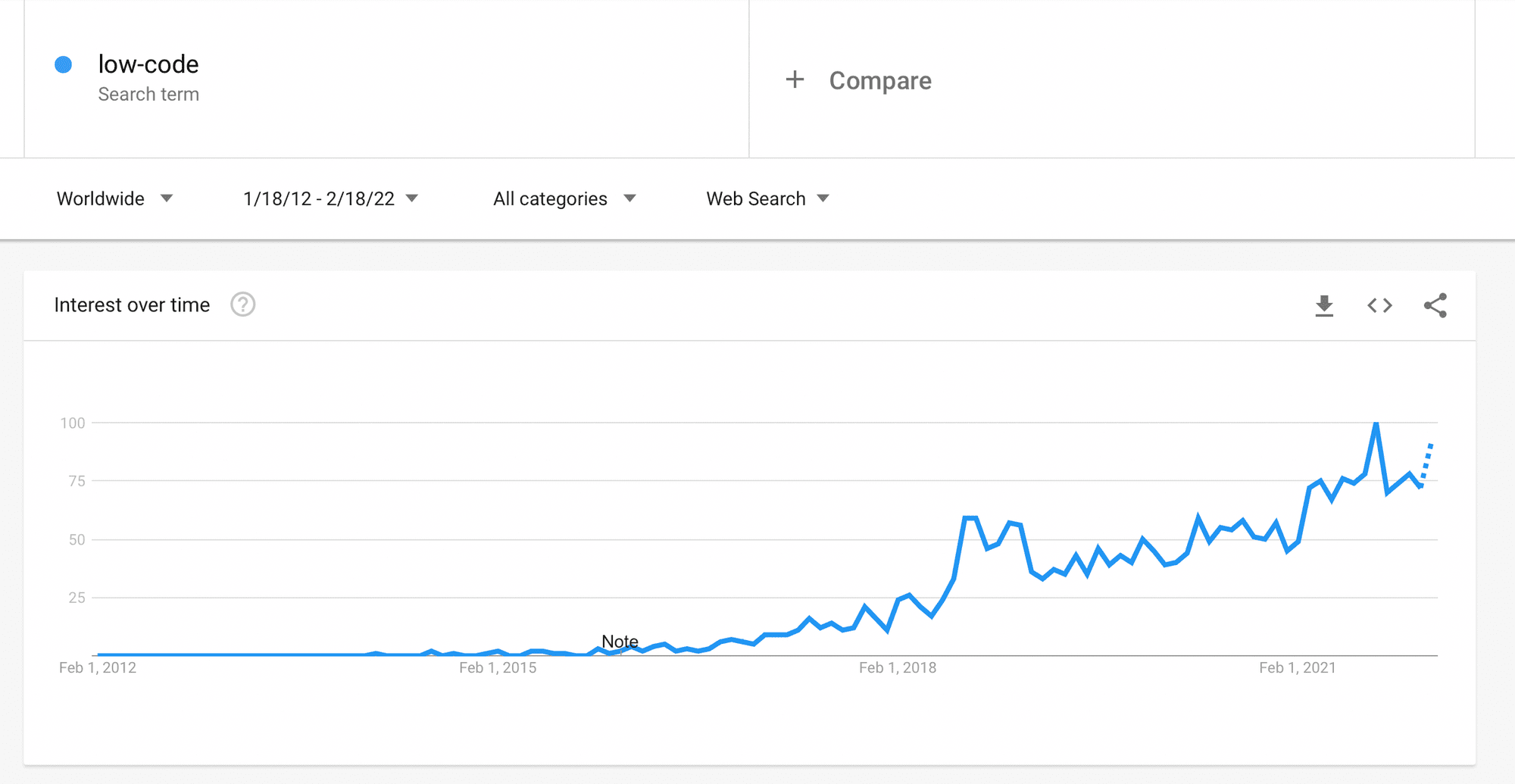Share the Interest over time chart
This screenshot has height=784, width=1515.
(x=1435, y=305)
